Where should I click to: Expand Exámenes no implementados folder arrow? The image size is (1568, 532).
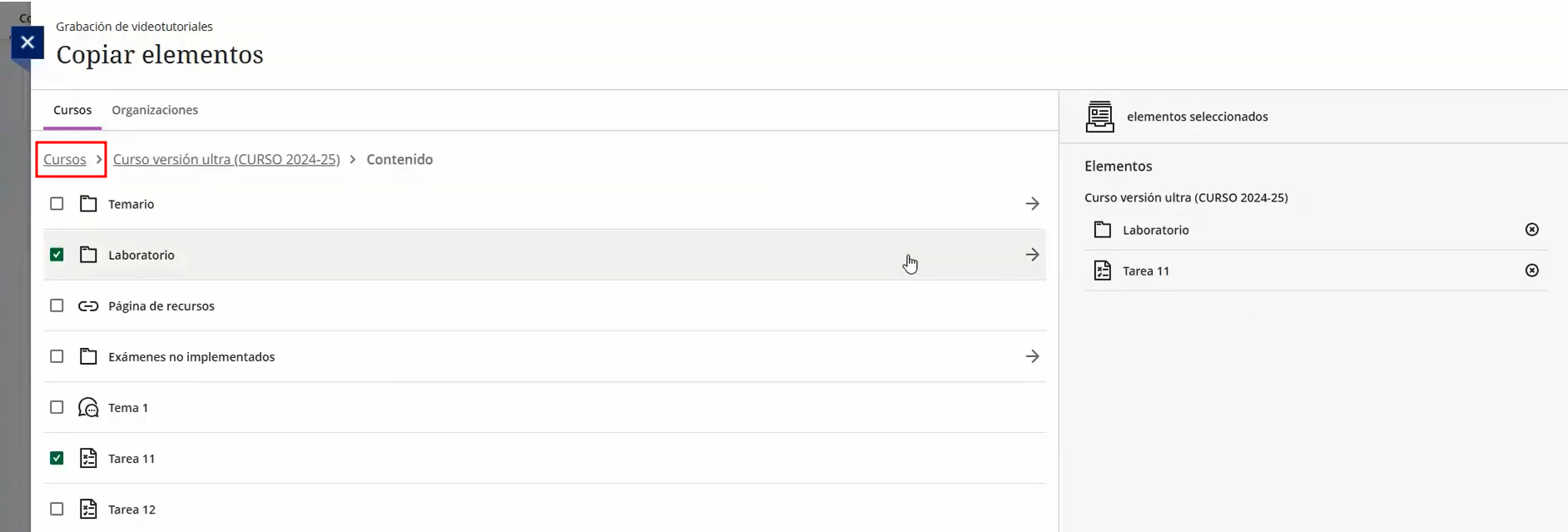1032,356
